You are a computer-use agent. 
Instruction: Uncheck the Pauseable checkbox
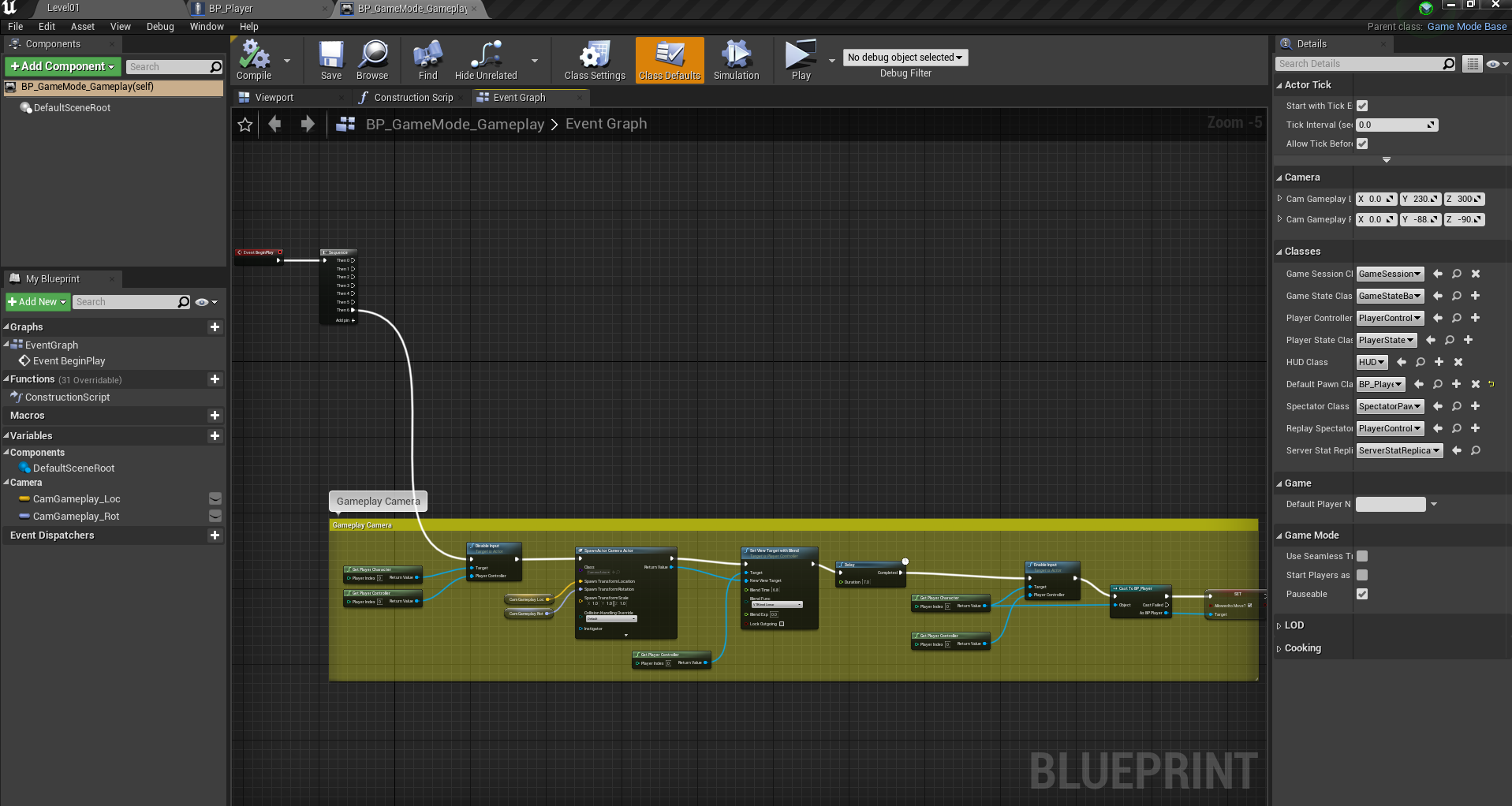click(1362, 594)
